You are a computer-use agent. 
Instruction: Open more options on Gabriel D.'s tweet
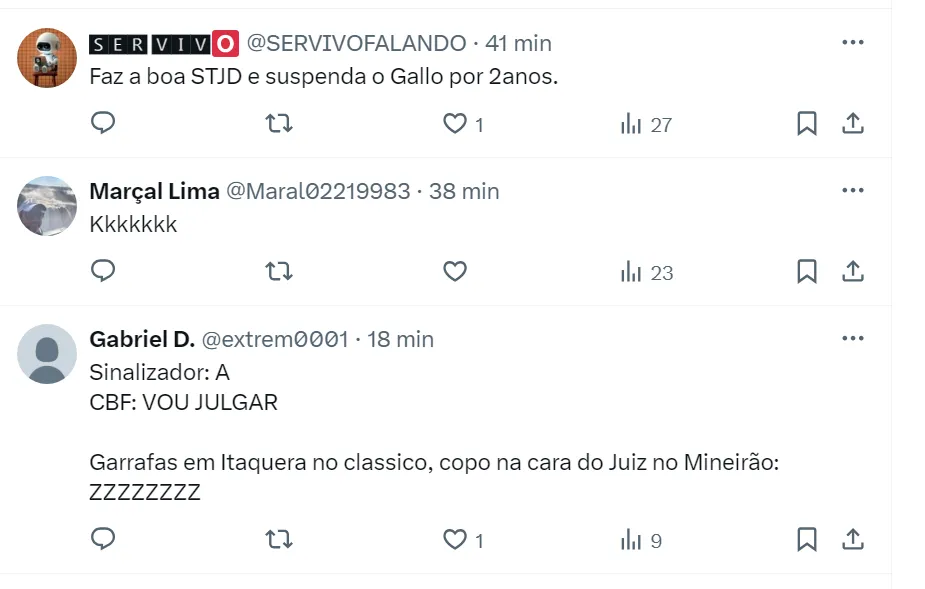[852, 339]
